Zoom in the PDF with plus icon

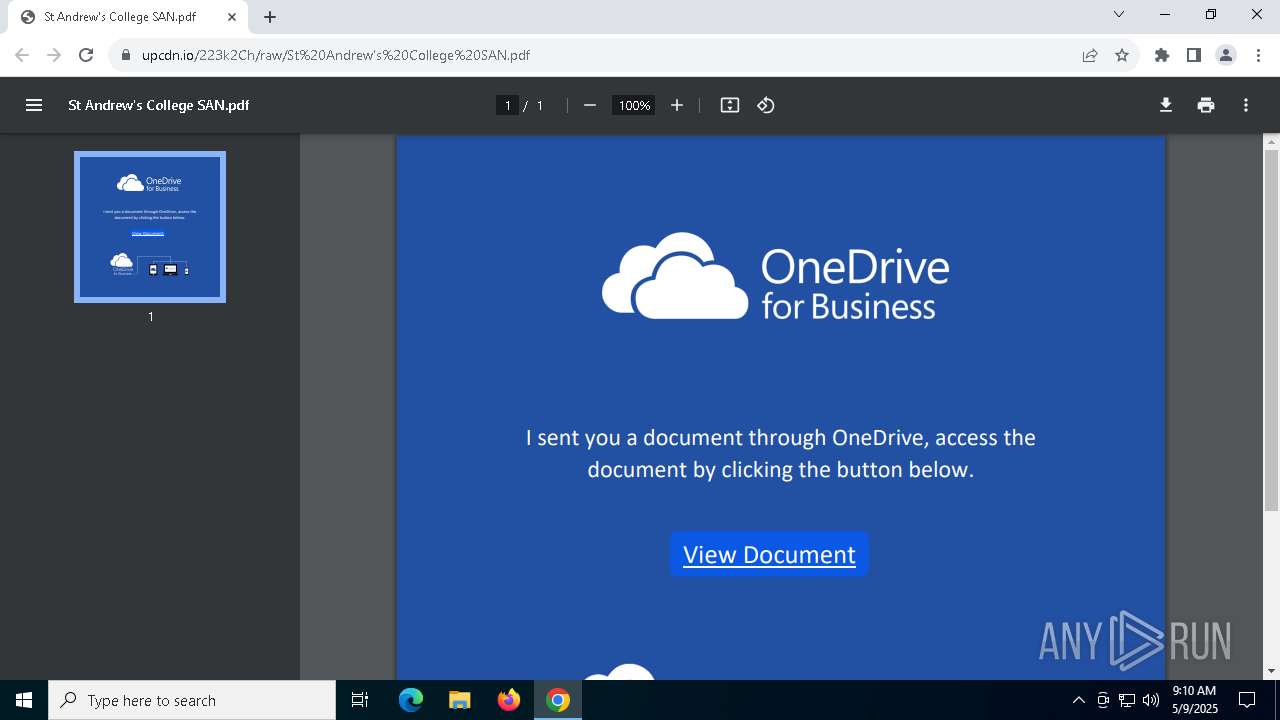coord(677,105)
